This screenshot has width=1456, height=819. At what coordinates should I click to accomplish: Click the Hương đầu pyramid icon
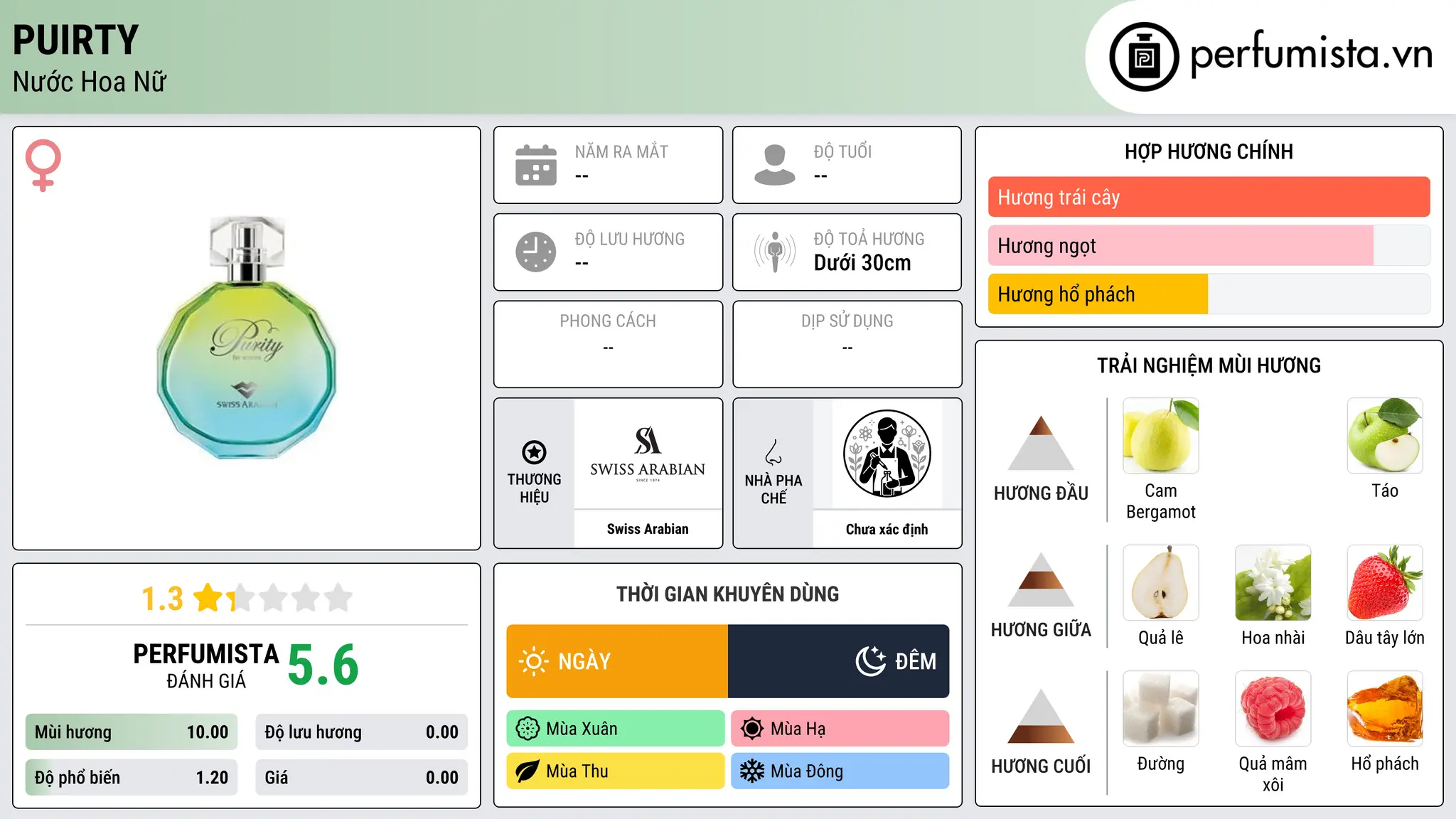pos(1041,443)
